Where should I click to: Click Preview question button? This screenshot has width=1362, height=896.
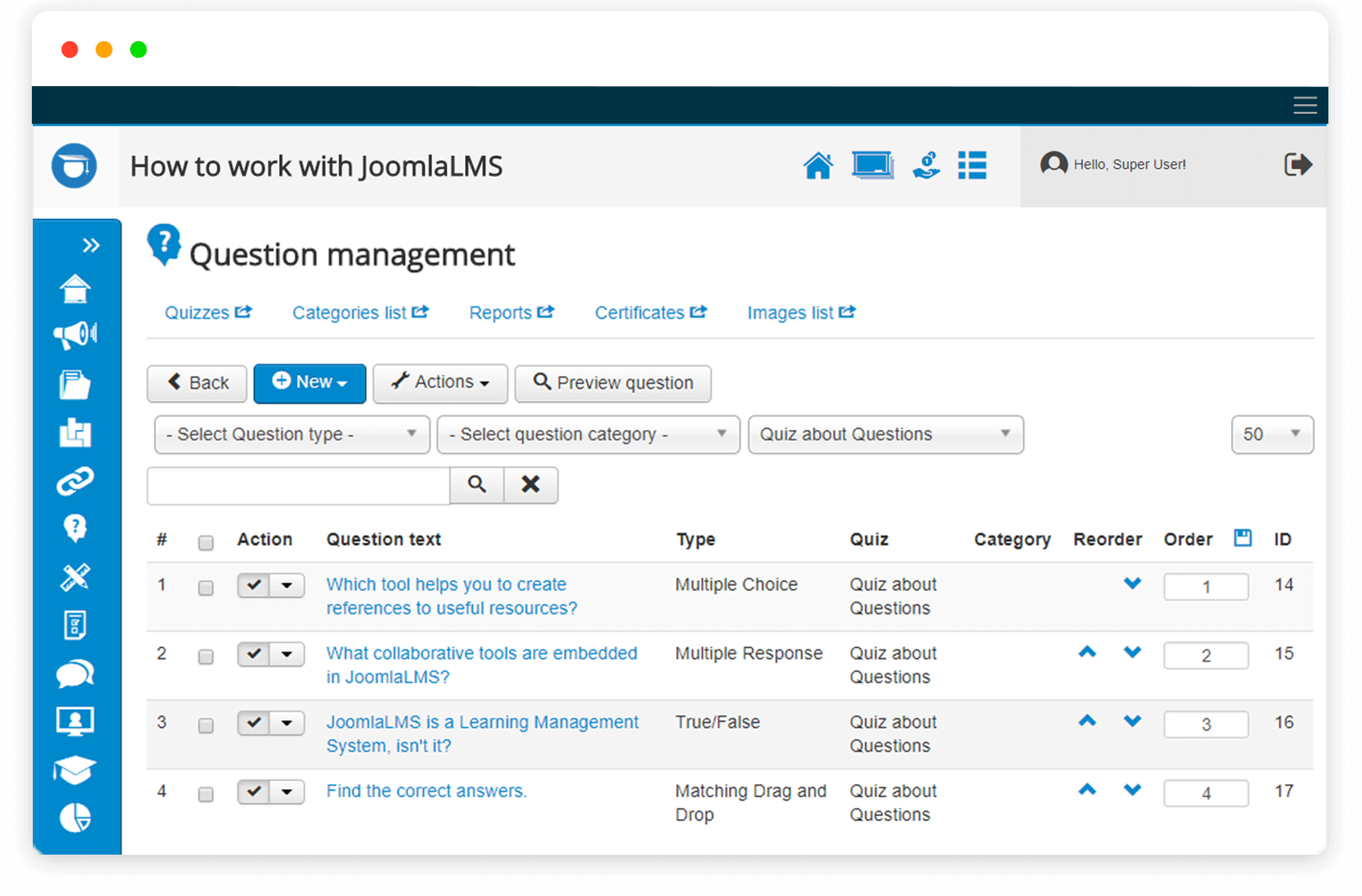[x=613, y=383]
